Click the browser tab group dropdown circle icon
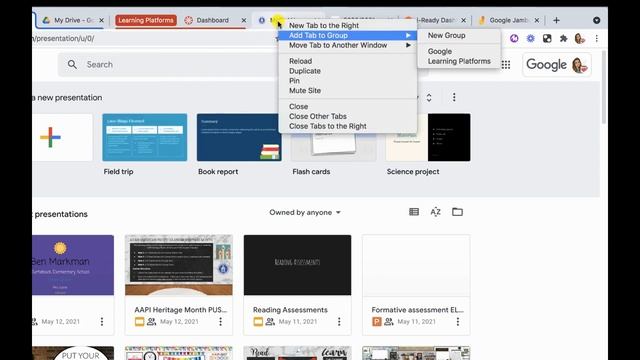Screen dimensions: 640x360 click(596, 20)
